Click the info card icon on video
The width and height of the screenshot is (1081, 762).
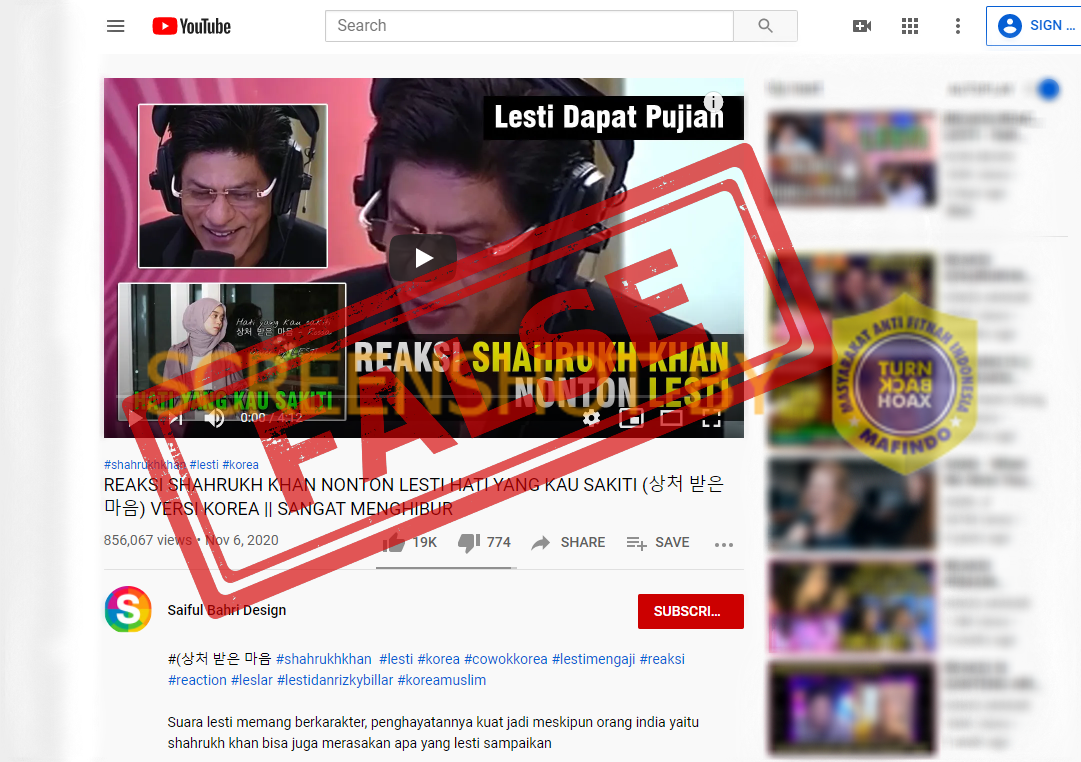coord(713,101)
